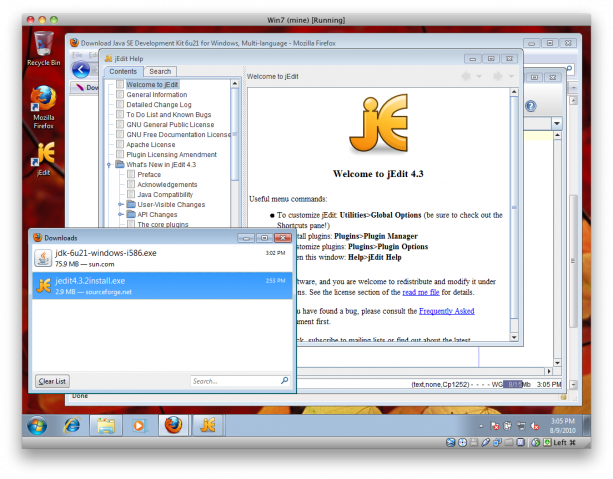This screenshot has height=479, width=613.
Task: Select Preface tree item
Action: click(x=149, y=174)
